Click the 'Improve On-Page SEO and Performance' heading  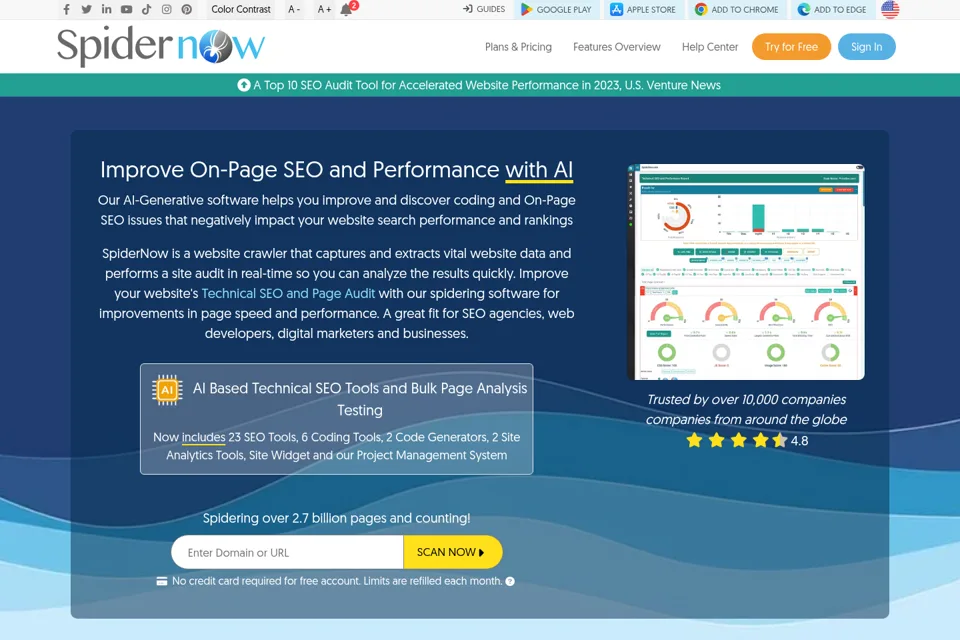337,170
